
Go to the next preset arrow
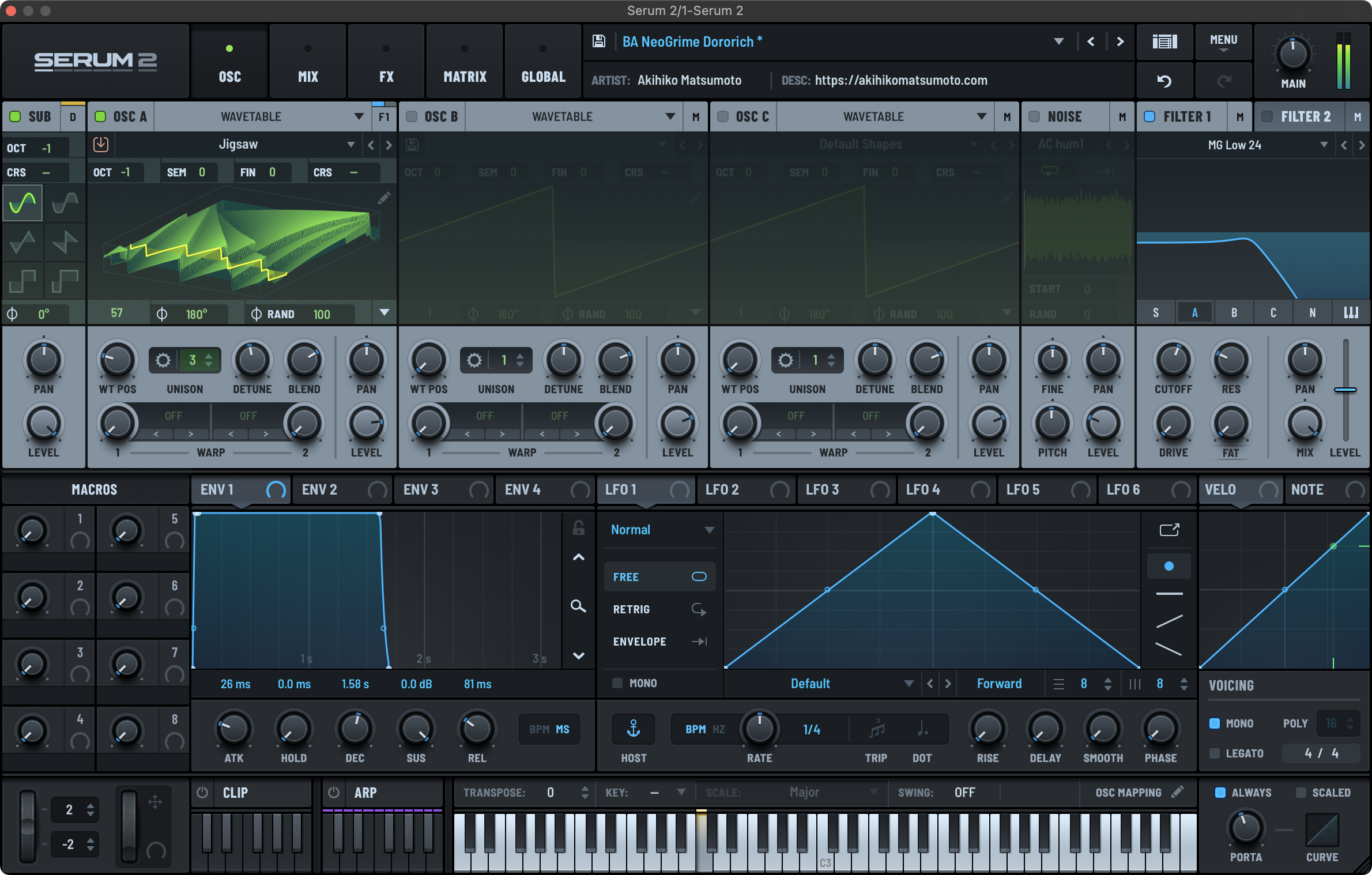1120,42
